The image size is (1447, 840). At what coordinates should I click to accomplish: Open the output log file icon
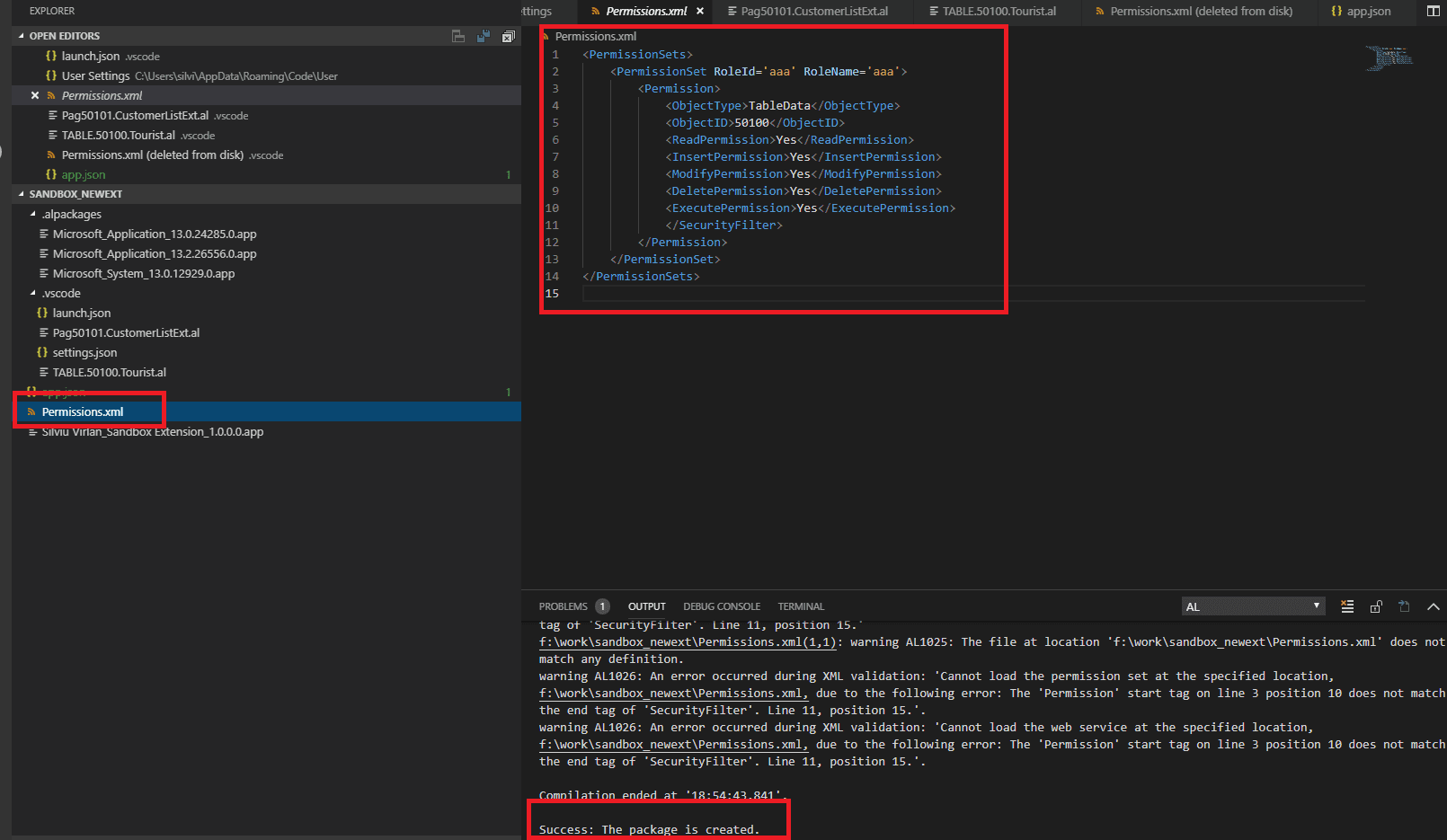click(x=1404, y=606)
